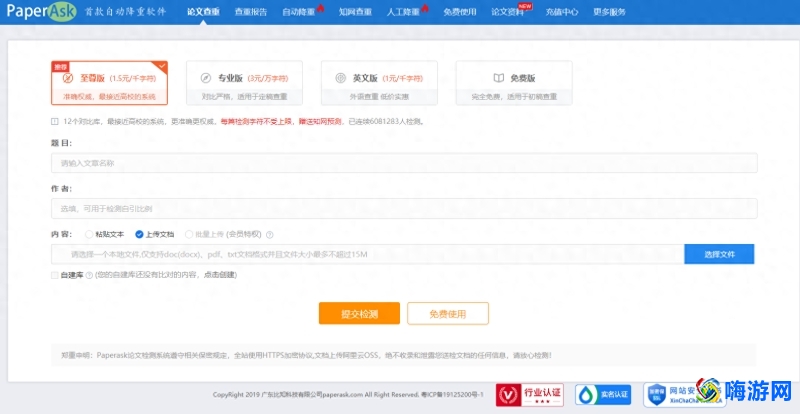Viewport: 800px width, 414px height.
Task: Click the 选择文件 button
Action: pyautogui.click(x=719, y=254)
